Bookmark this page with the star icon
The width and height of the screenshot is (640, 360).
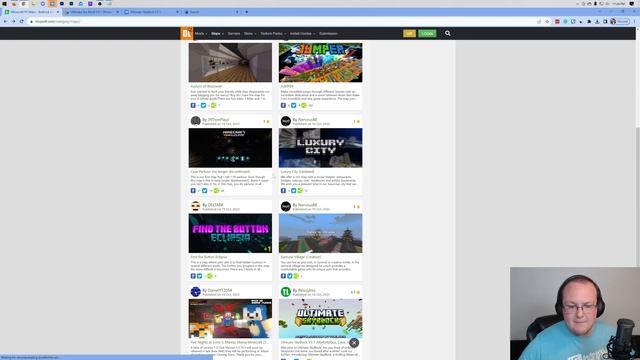point(547,21)
